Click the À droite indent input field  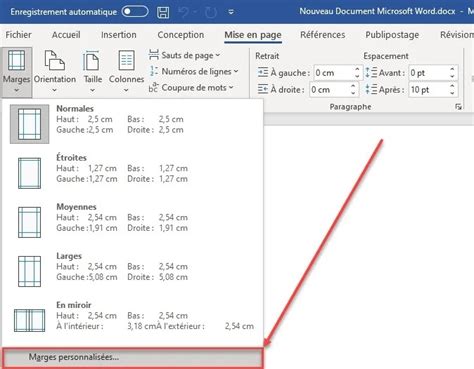(x=329, y=90)
